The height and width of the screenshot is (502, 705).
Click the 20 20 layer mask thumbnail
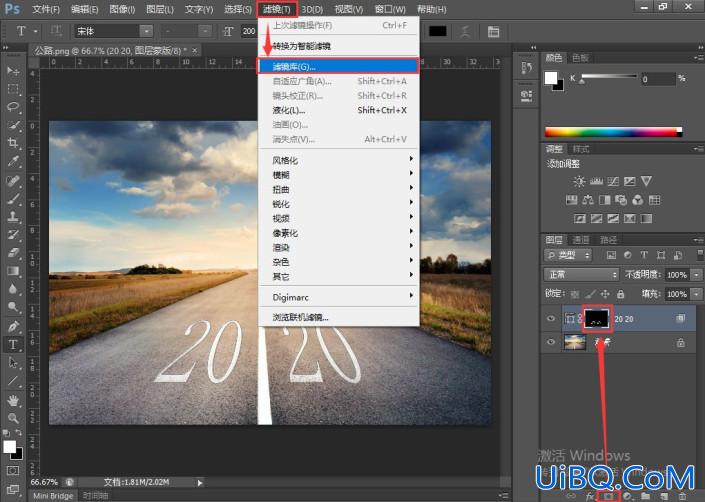click(596, 319)
